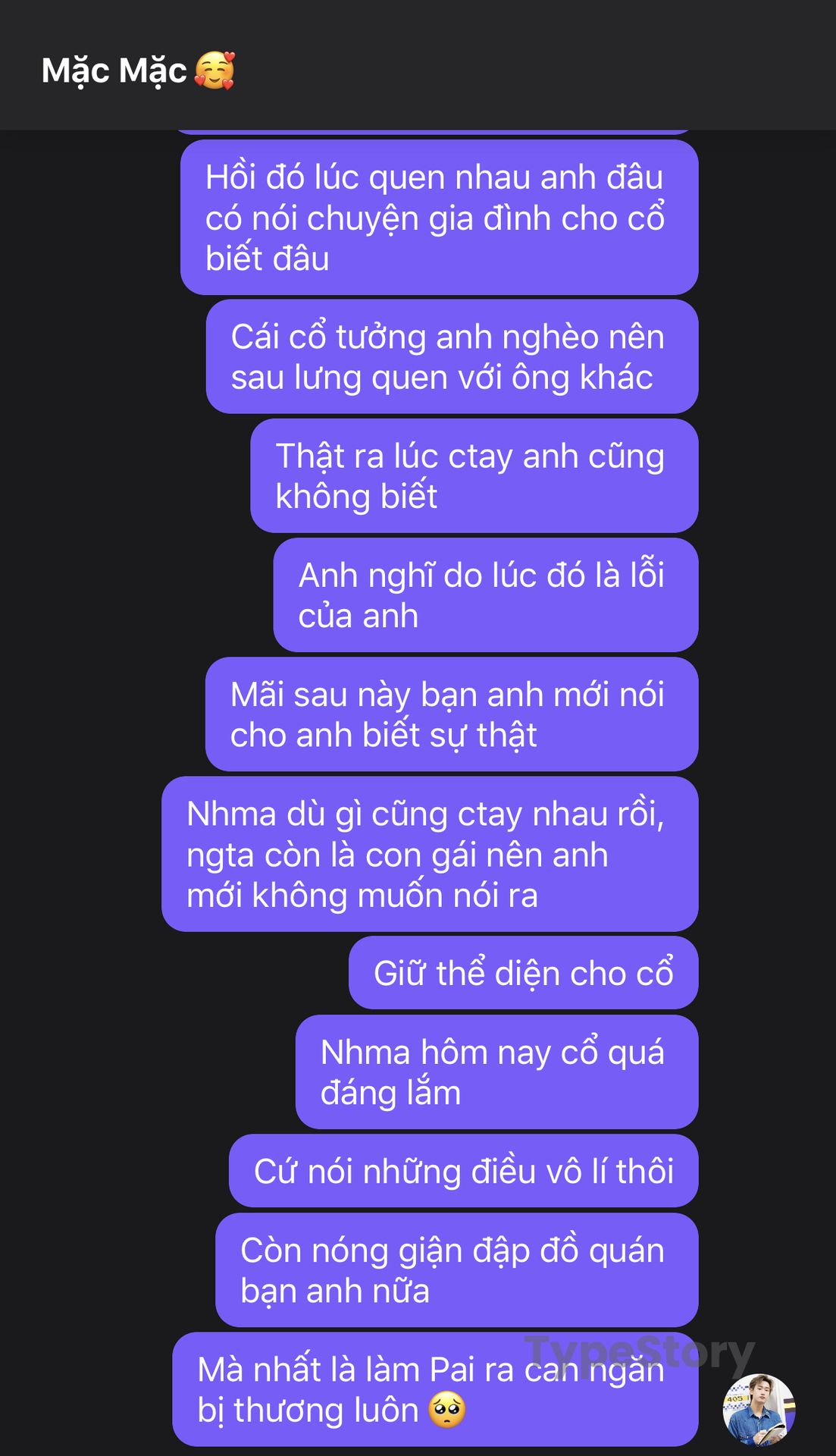Tap the empty dark area left of 'Giữ thể diện'
The height and width of the screenshot is (1456, 836).
click(174, 973)
